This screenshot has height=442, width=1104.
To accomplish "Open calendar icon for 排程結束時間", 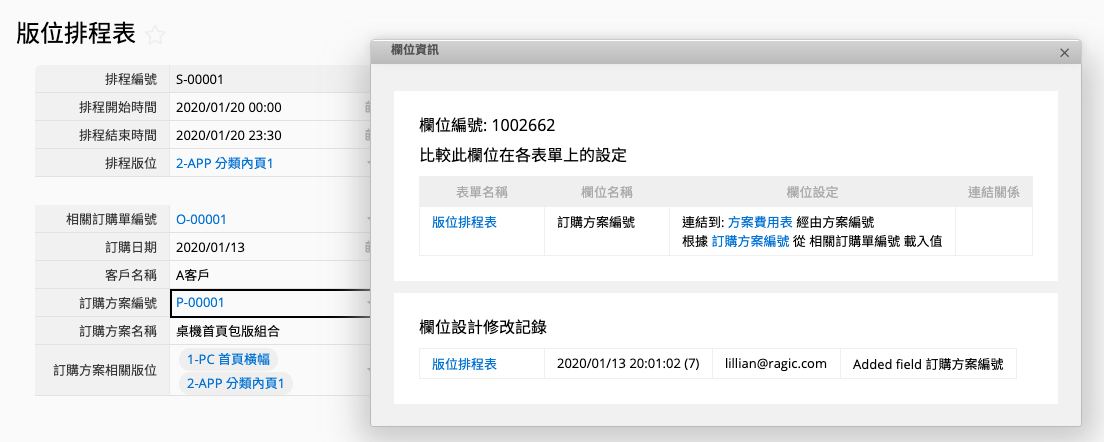I will point(367,135).
